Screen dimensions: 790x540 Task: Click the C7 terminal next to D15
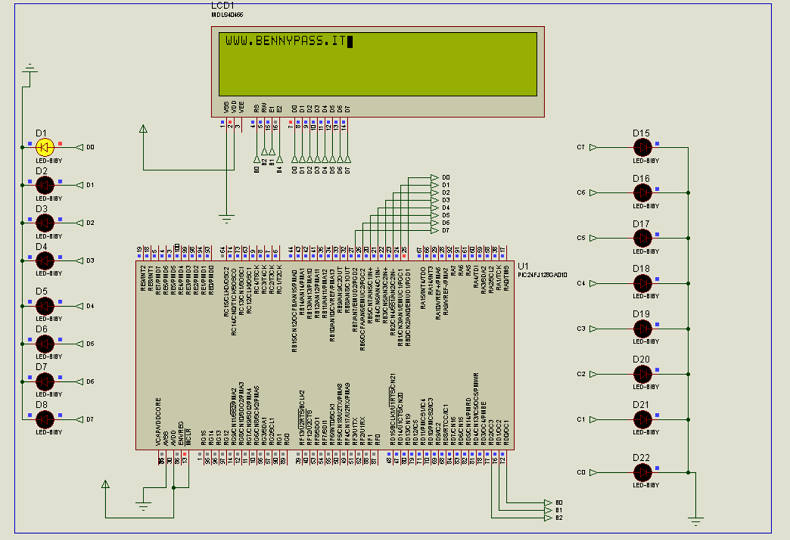coord(596,147)
